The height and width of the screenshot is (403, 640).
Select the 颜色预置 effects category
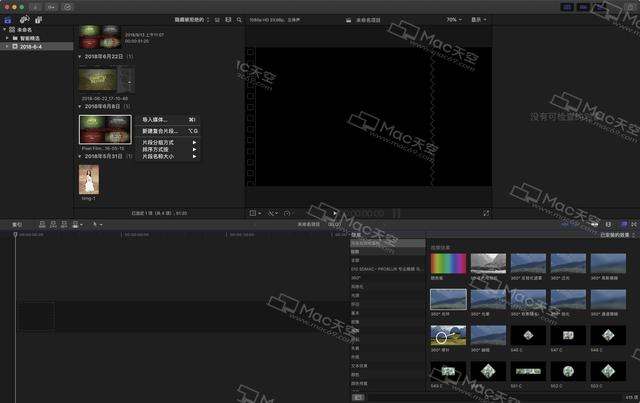[387, 383]
